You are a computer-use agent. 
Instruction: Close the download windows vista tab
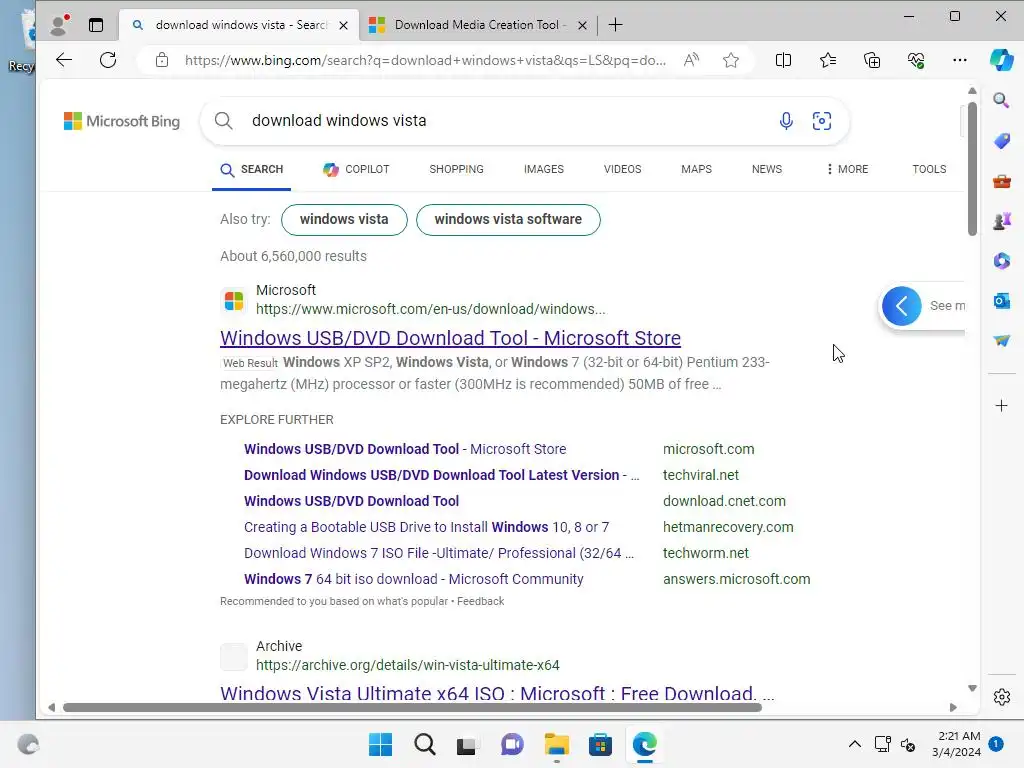[x=344, y=25]
